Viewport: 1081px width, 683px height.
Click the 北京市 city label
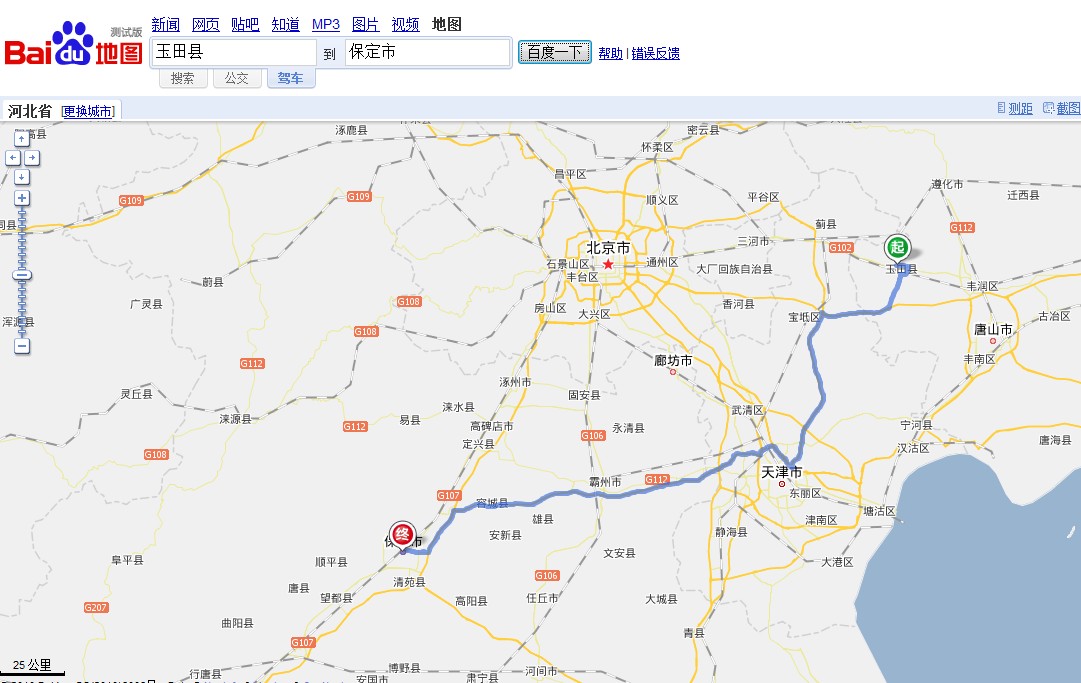tap(608, 247)
